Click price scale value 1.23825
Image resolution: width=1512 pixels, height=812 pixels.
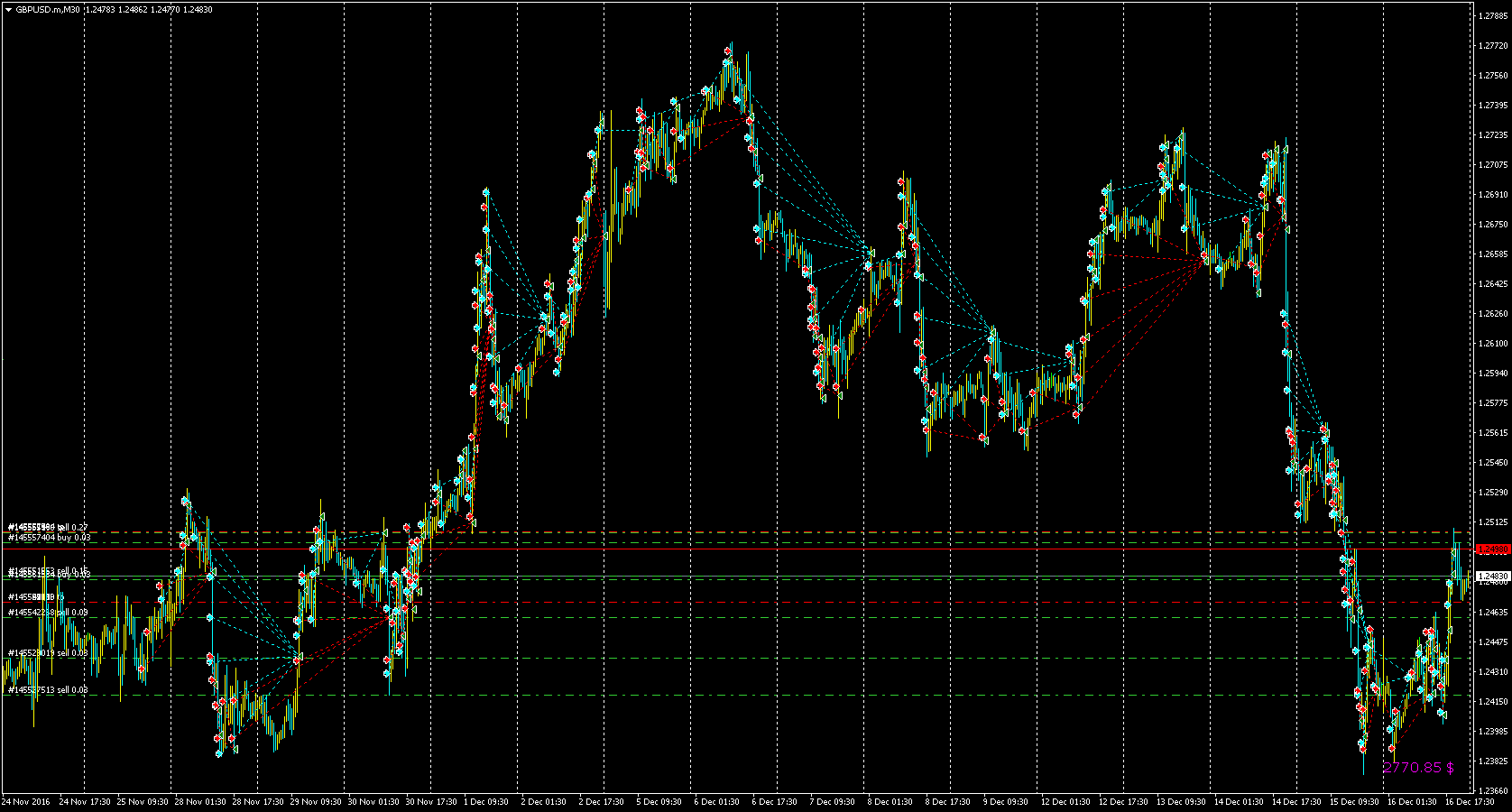(x=1494, y=761)
